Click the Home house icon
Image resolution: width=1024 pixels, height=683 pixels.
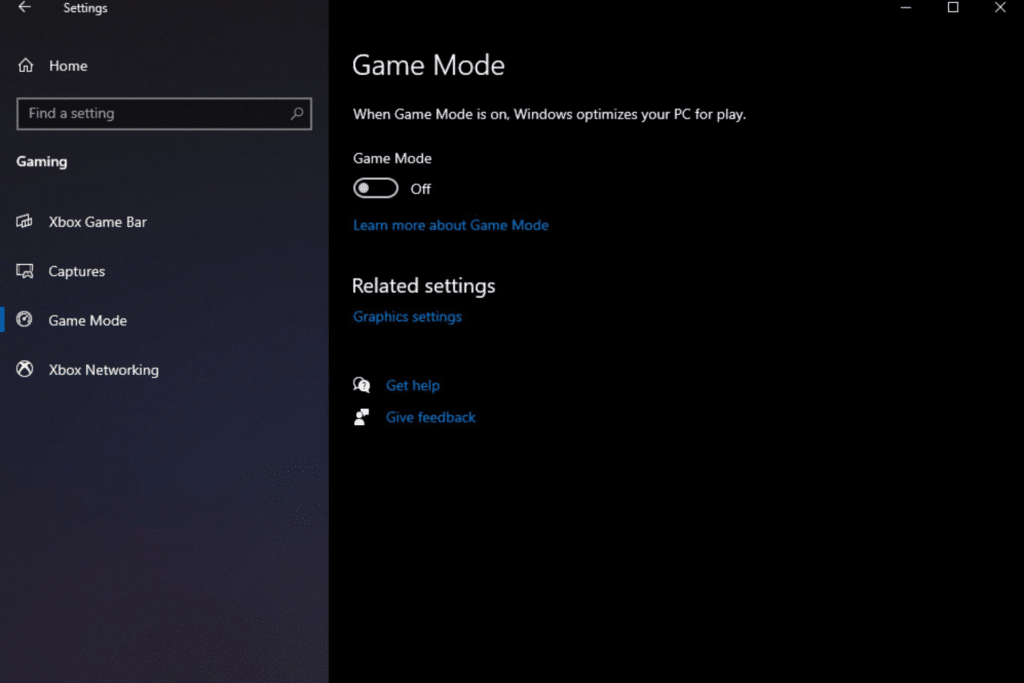[x=25, y=65]
